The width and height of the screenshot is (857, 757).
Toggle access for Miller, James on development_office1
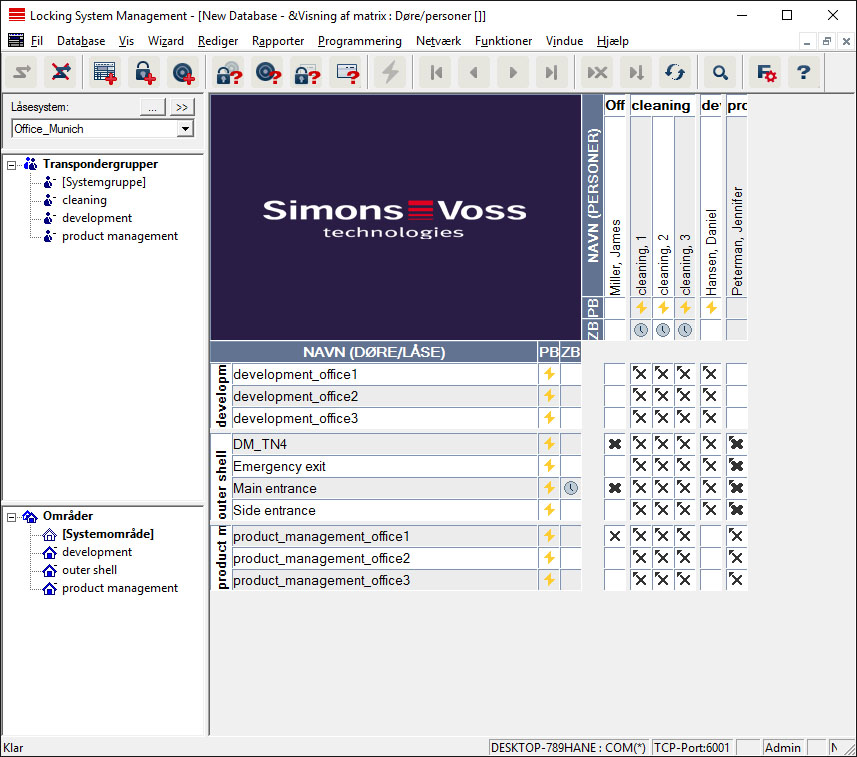(x=615, y=374)
